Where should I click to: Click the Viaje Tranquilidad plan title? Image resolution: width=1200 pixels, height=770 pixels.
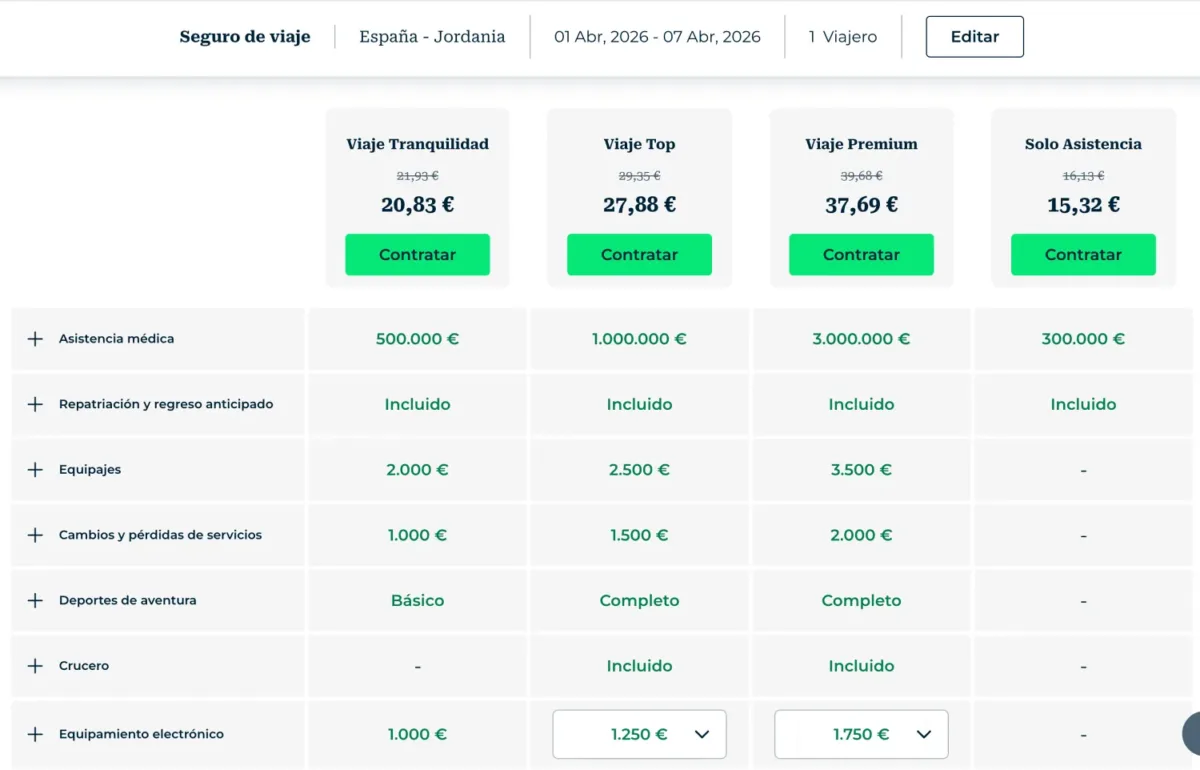point(418,144)
